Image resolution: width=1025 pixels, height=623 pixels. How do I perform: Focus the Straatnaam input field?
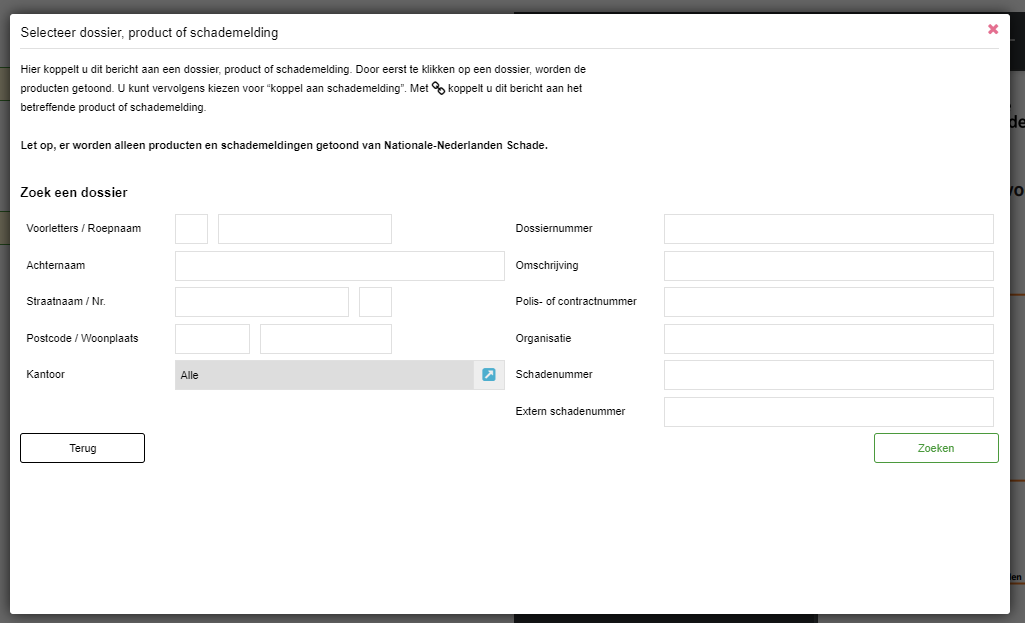(262, 302)
